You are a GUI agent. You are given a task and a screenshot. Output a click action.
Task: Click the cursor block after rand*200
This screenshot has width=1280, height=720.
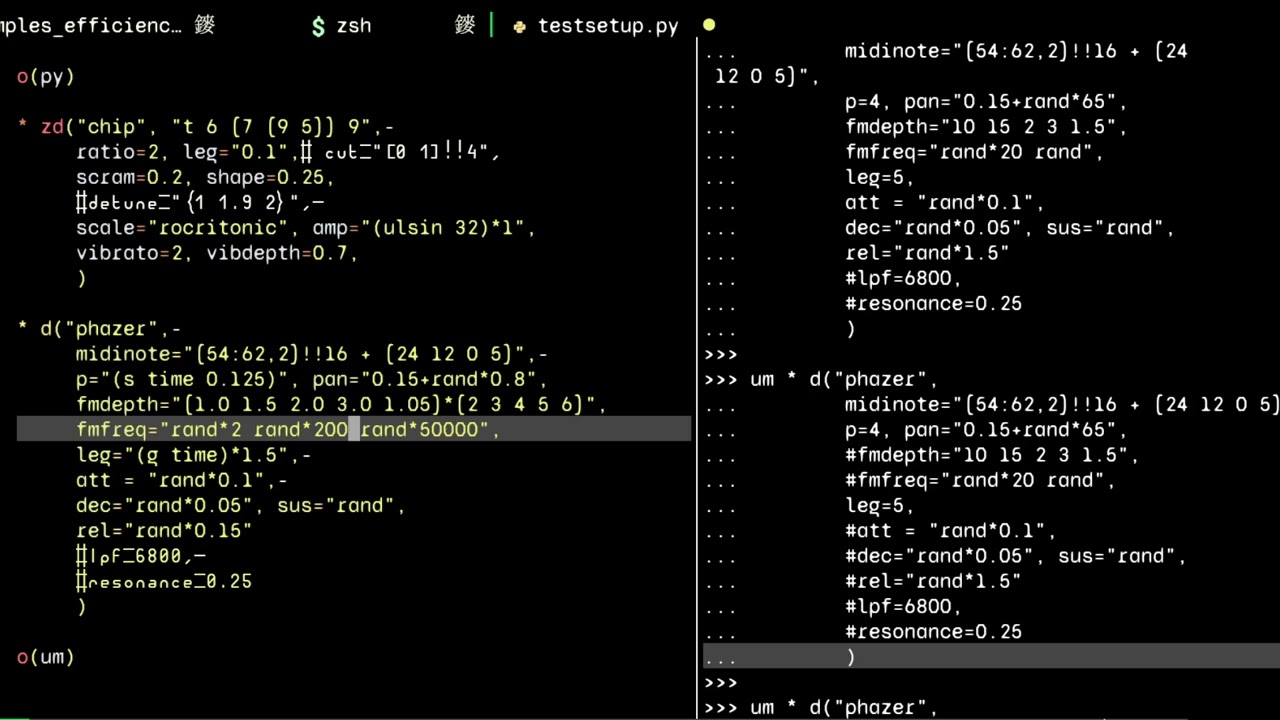pyautogui.click(x=353, y=430)
